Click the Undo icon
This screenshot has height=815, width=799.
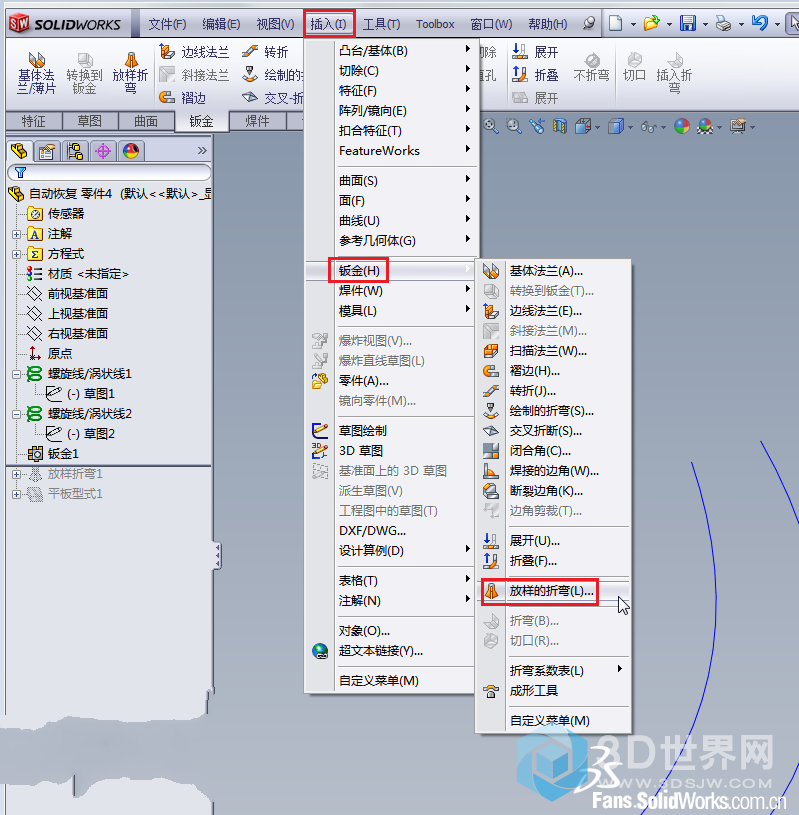point(760,23)
